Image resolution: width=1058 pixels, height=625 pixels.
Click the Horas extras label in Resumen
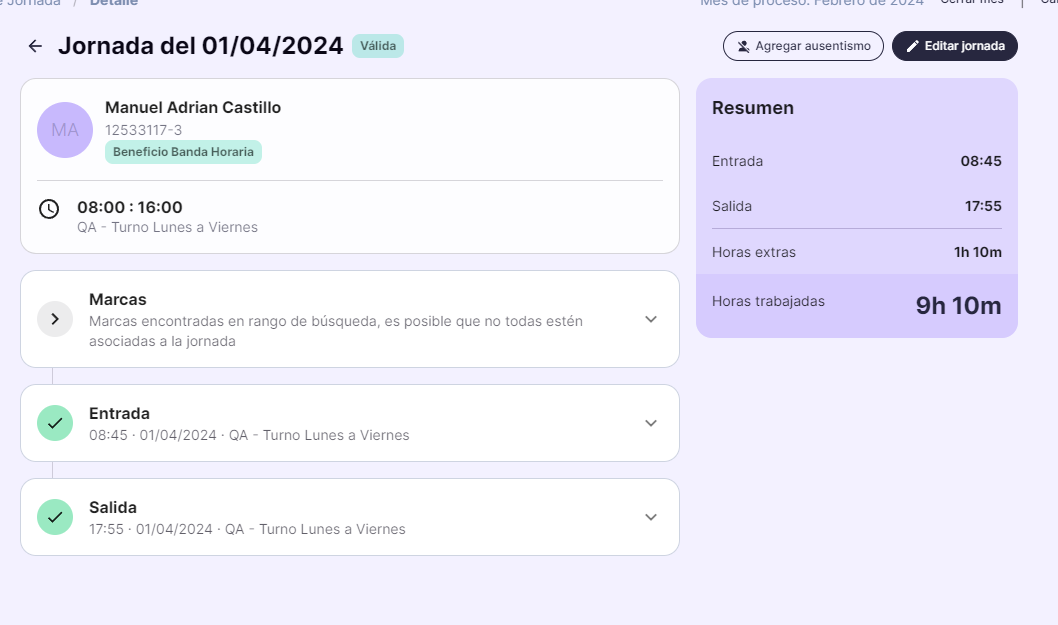point(754,252)
